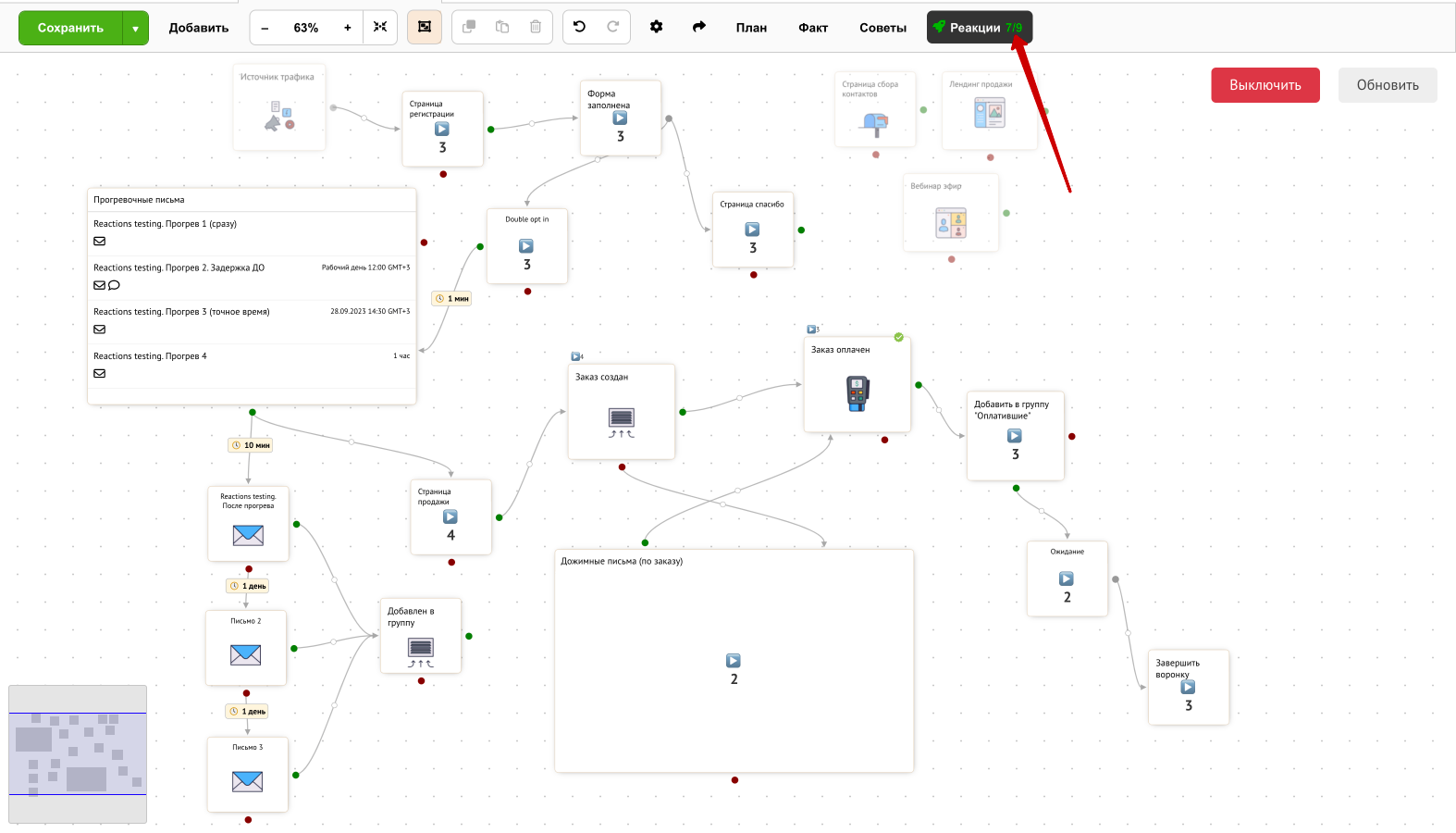Click the Заказ оплачен payment terminal icon
1456x833 pixels.
(858, 393)
